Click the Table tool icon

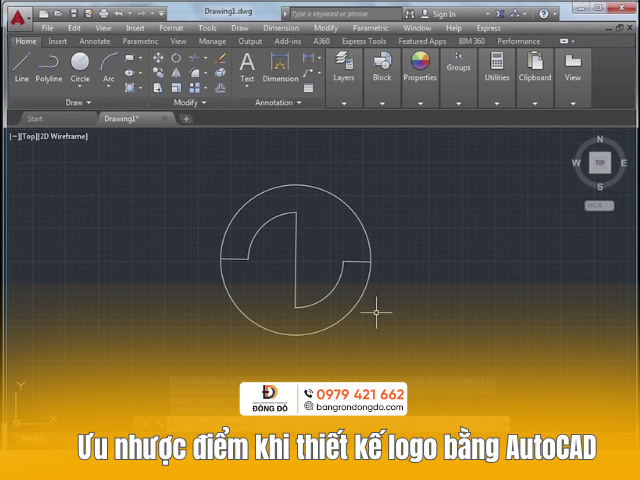click(x=308, y=88)
